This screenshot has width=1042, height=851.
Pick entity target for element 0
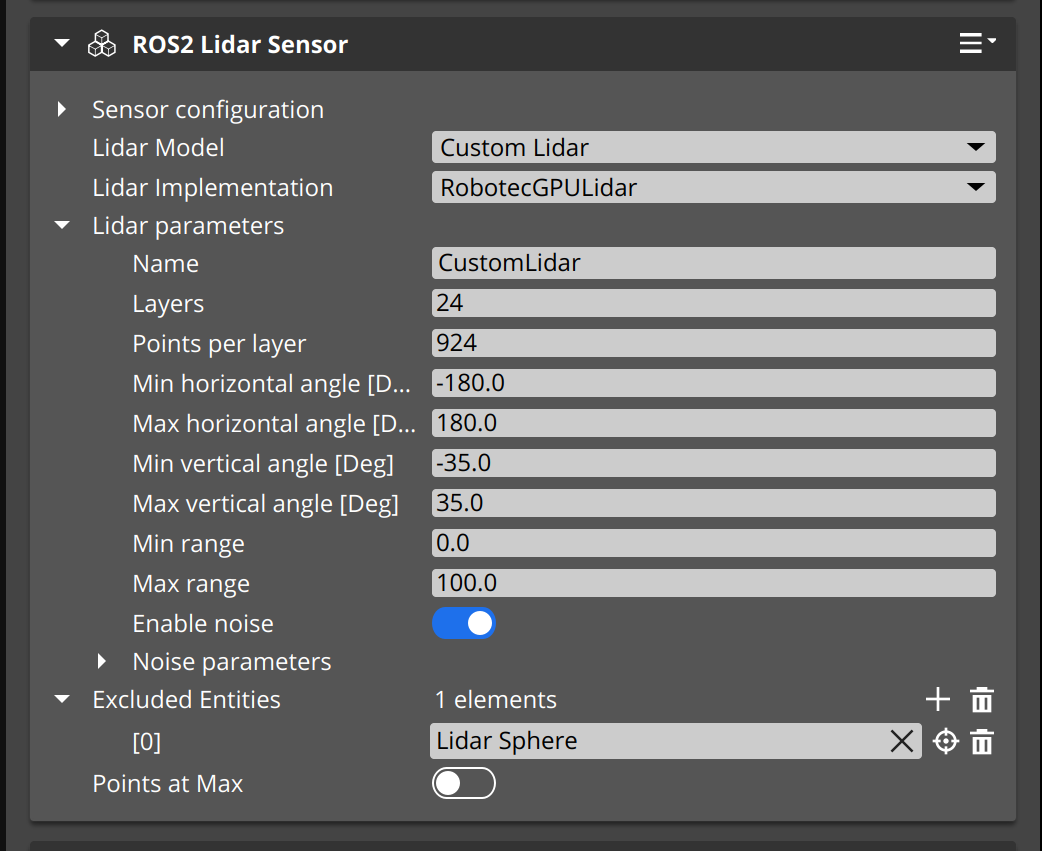[946, 741]
